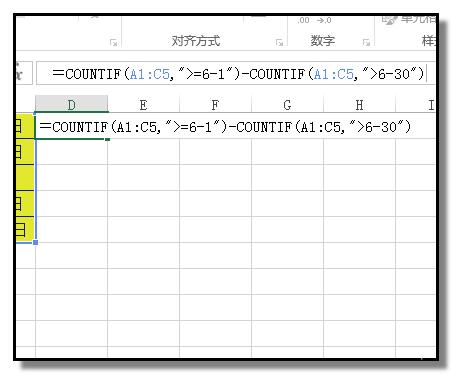Open dialog launcher preceding the 对齐方式 group
This screenshot has height=374, width=452.
pyautogui.click(x=114, y=42)
